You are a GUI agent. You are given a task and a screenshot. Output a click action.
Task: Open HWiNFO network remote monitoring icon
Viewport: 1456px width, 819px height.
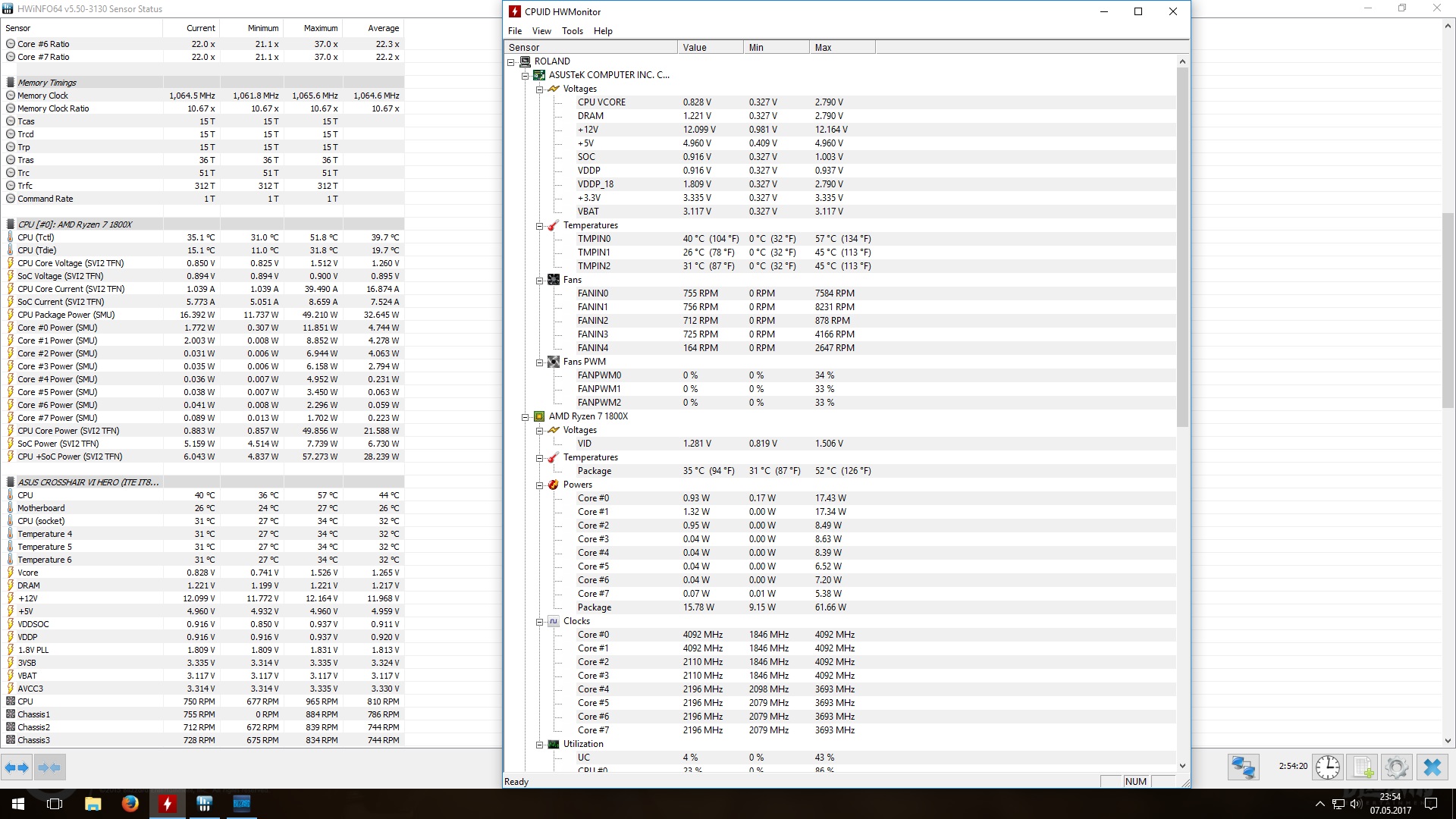[1244, 767]
